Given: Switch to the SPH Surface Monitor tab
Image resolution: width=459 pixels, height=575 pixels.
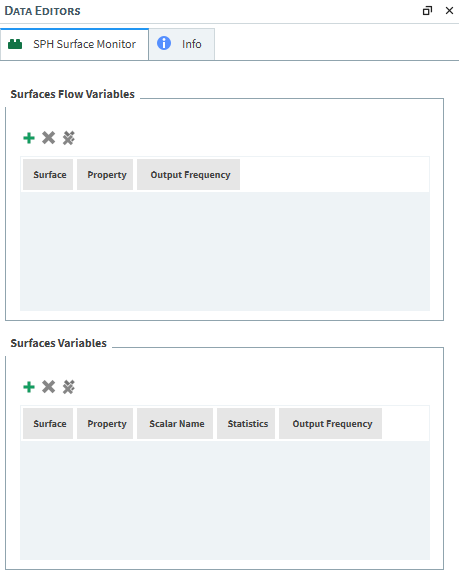Looking at the screenshot, I should tap(74, 44).
